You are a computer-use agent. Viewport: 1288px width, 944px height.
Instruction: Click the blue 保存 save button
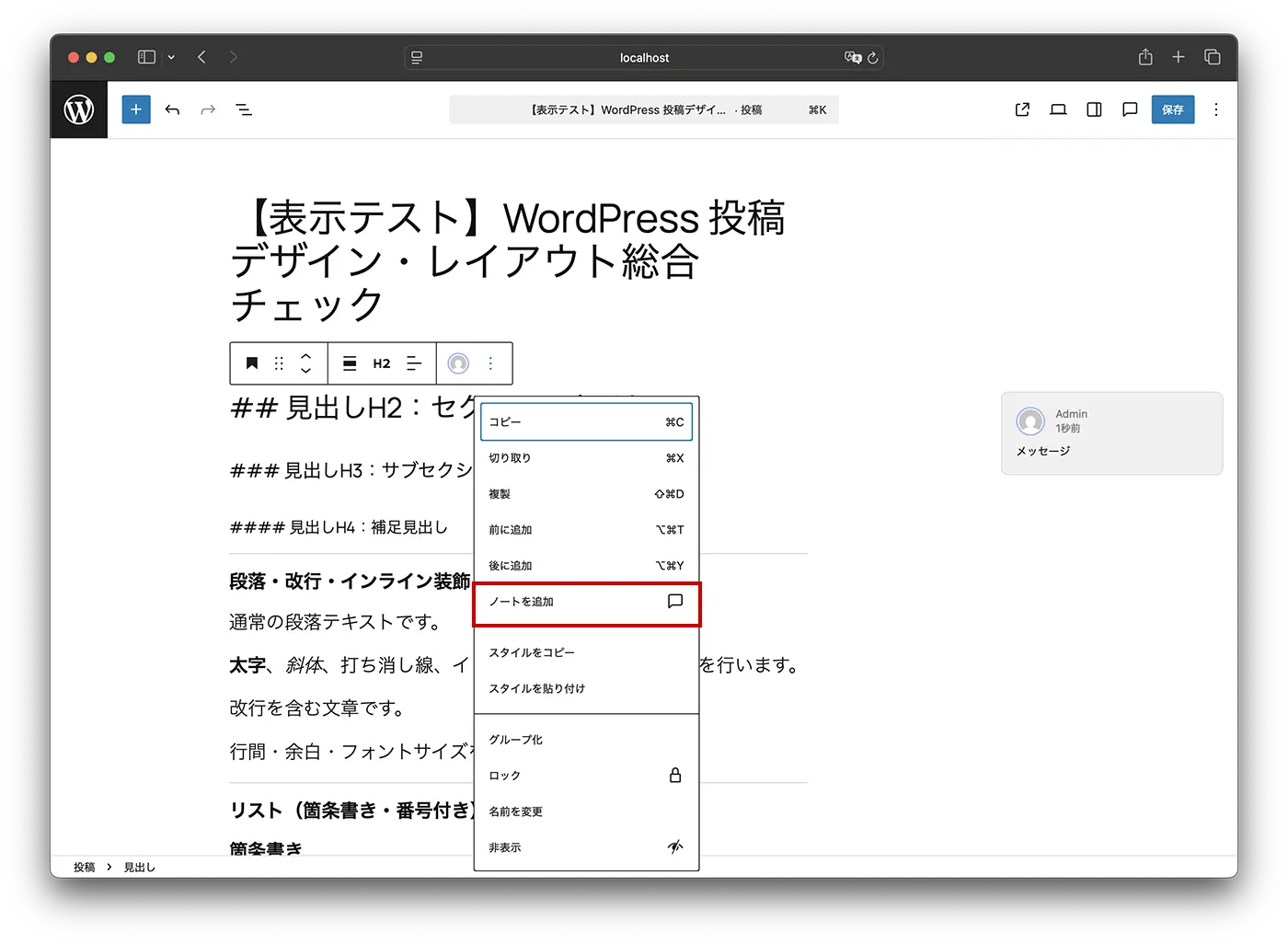pyautogui.click(x=1173, y=109)
